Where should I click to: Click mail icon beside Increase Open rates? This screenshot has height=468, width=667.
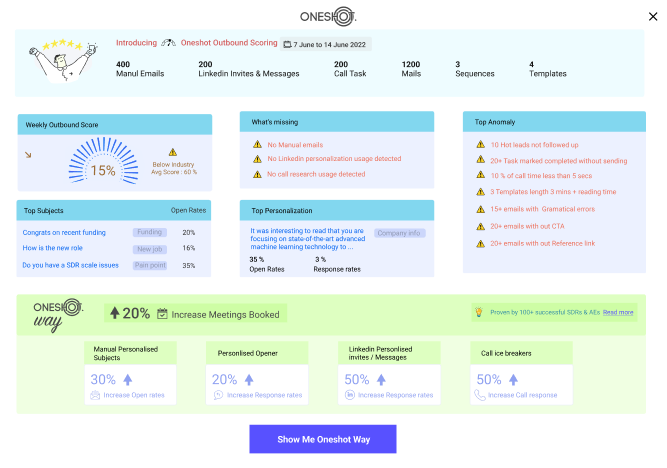pyautogui.click(x=95, y=395)
